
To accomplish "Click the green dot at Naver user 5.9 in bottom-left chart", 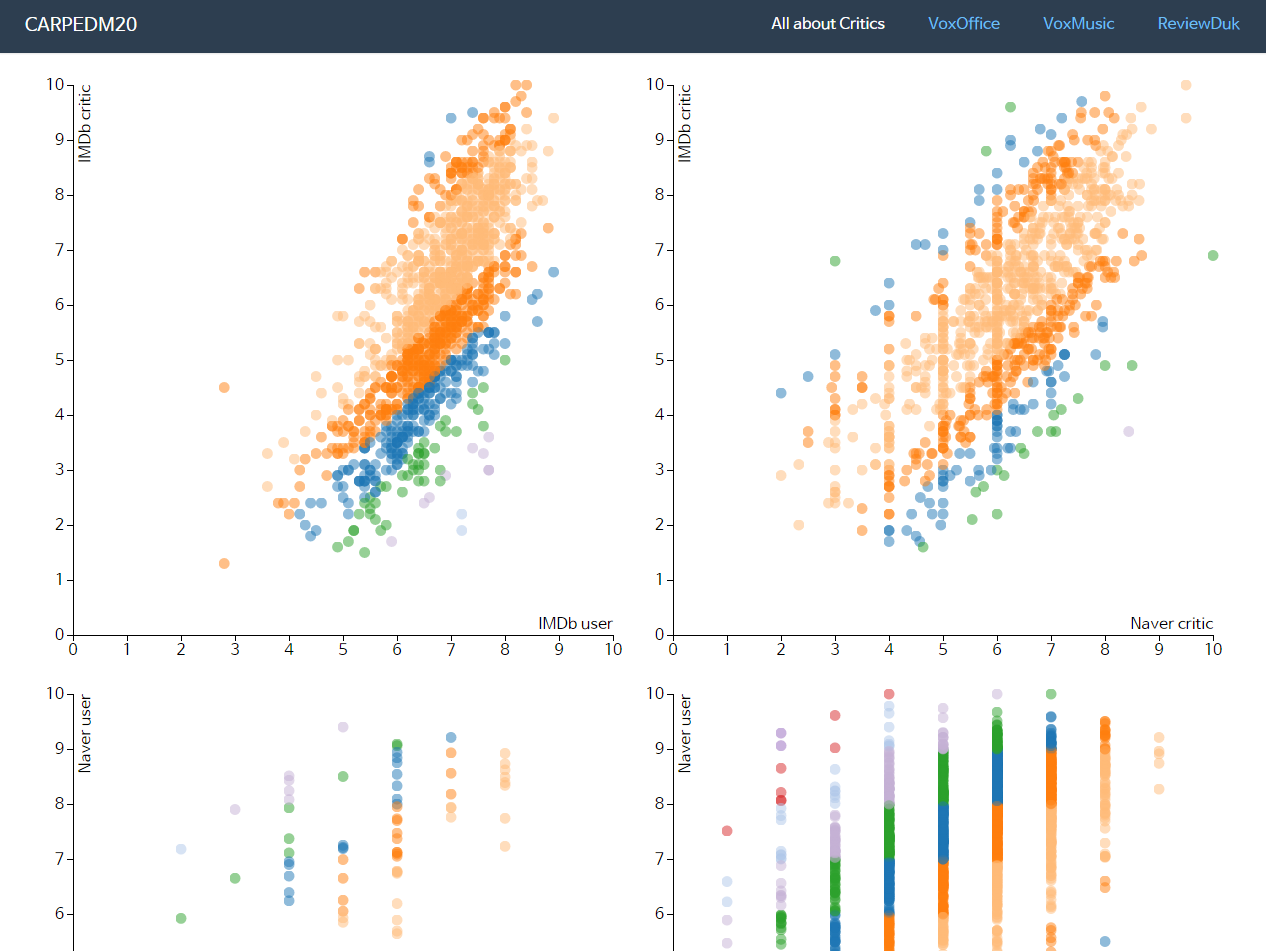I will 181,918.
